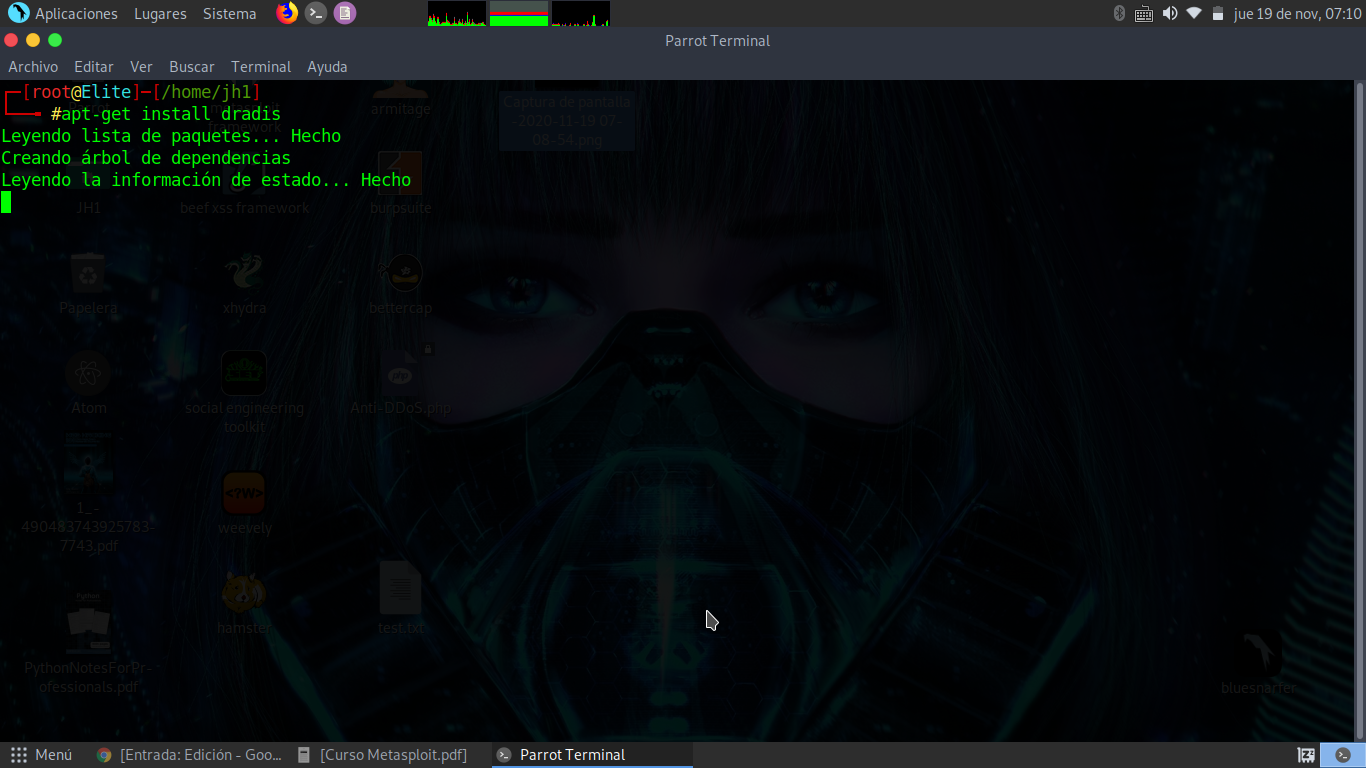Open the Sistema menu
This screenshot has width=1366, height=768.
tap(229, 14)
